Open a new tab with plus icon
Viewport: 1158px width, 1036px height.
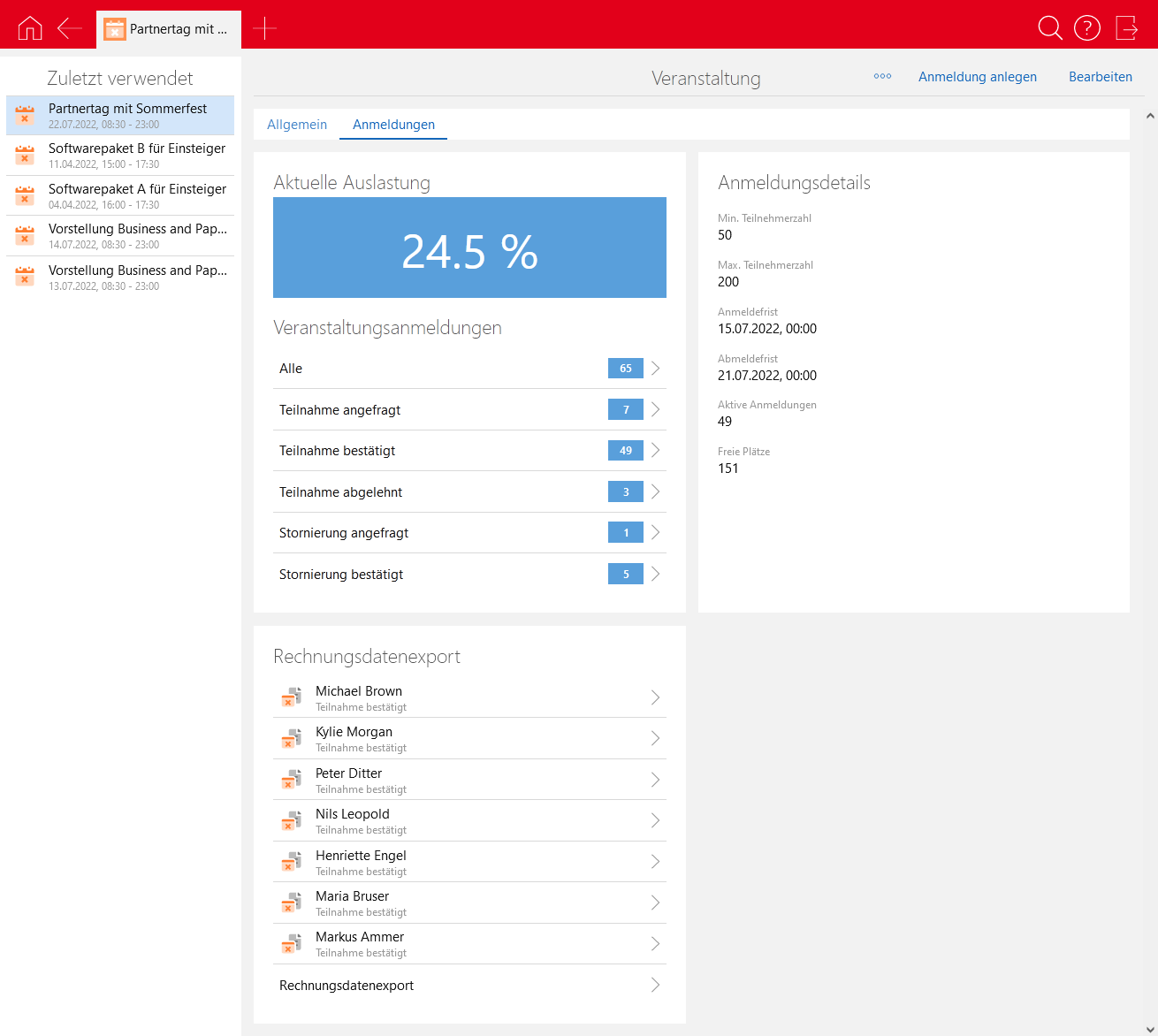264,28
